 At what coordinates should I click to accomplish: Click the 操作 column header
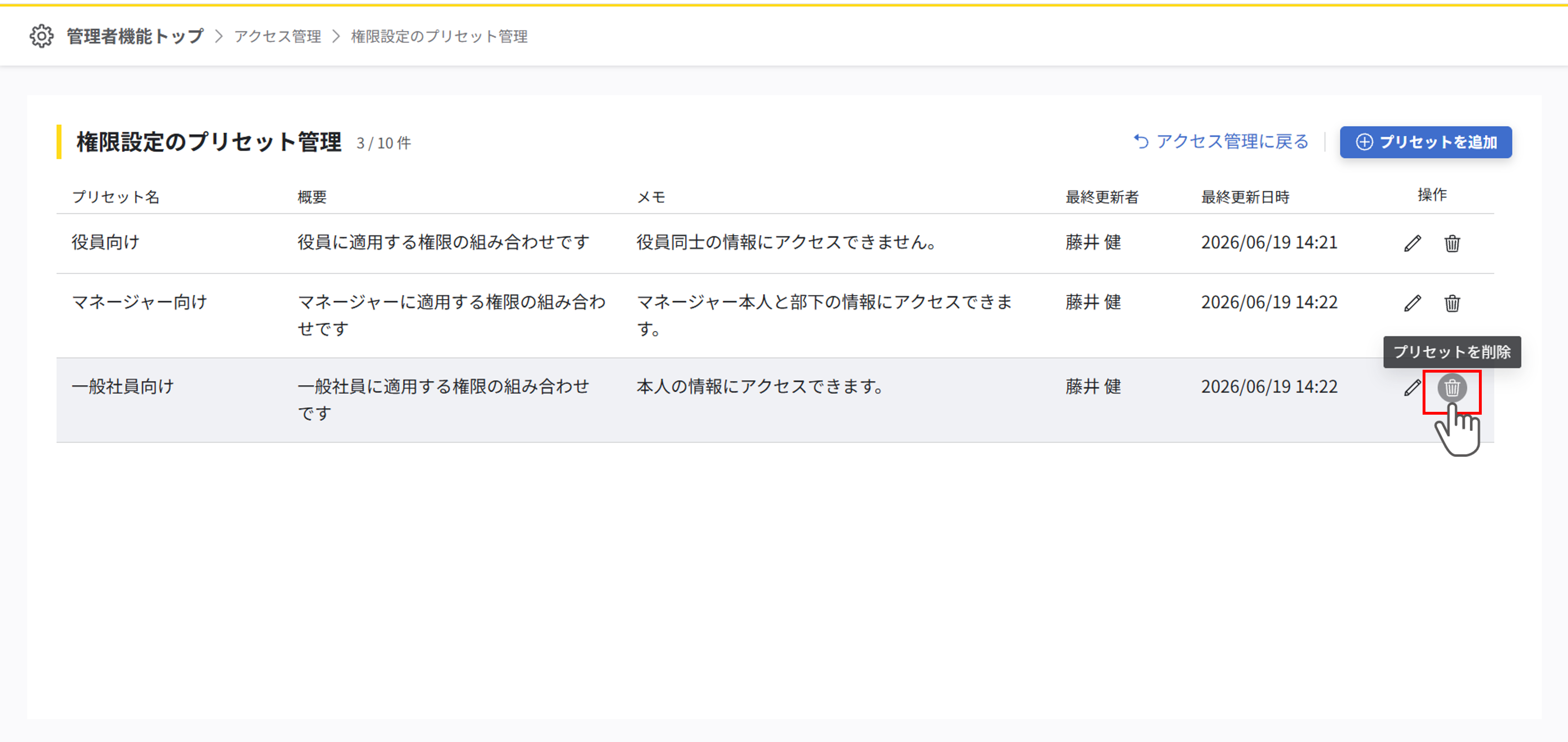1432,195
